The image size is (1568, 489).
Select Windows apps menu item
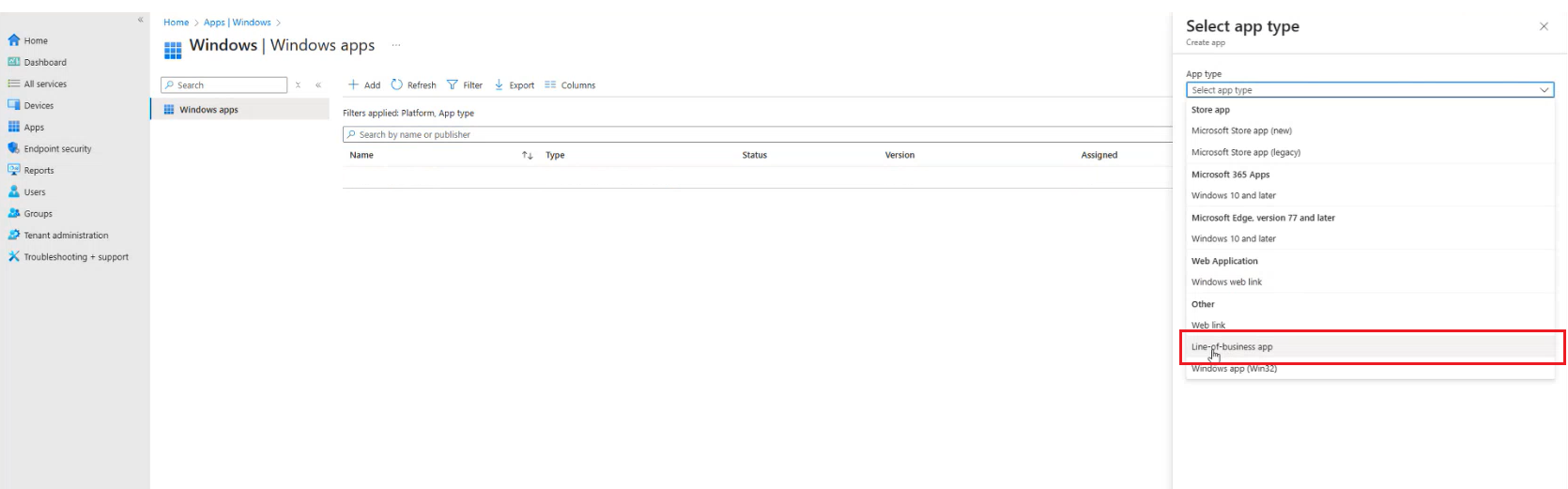click(239, 110)
